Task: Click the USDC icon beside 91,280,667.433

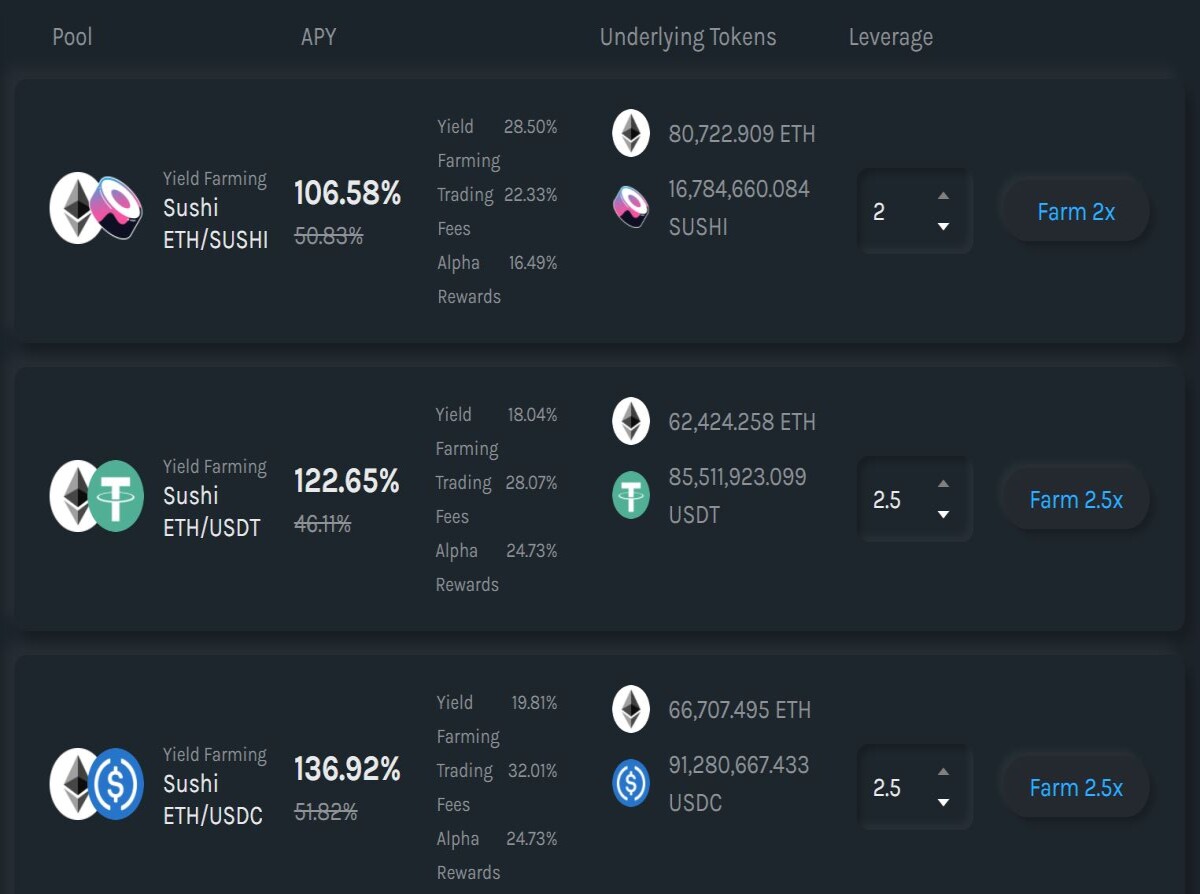Action: [630, 784]
